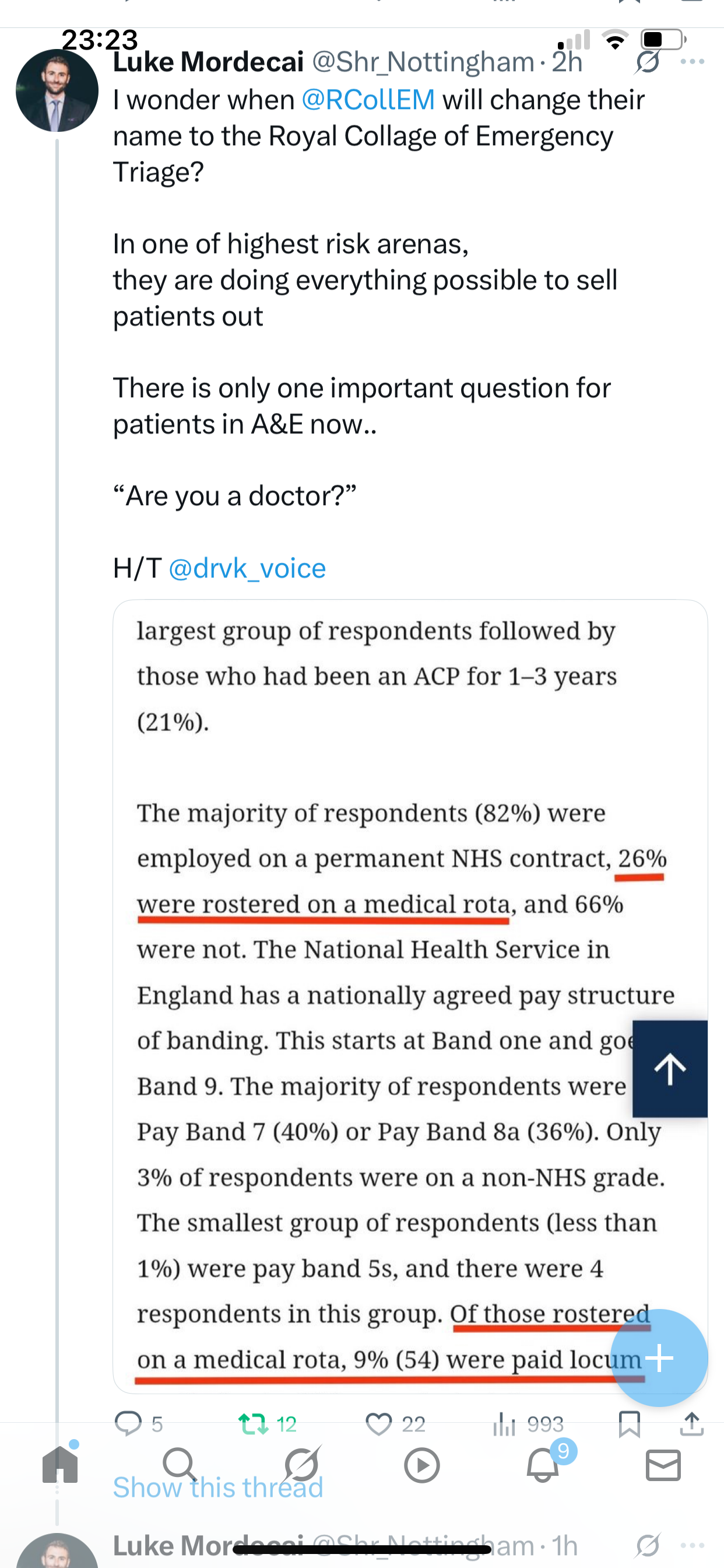
Task: Like the tweet with 22 likes
Action: pos(378,1424)
